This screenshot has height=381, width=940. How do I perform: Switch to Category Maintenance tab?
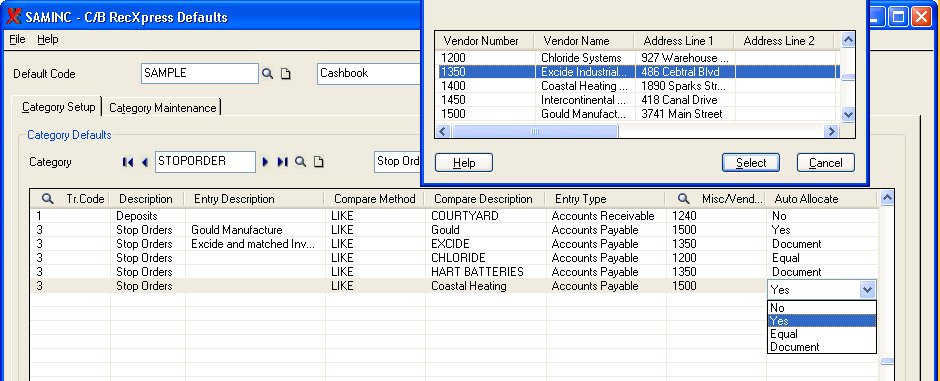click(x=162, y=108)
